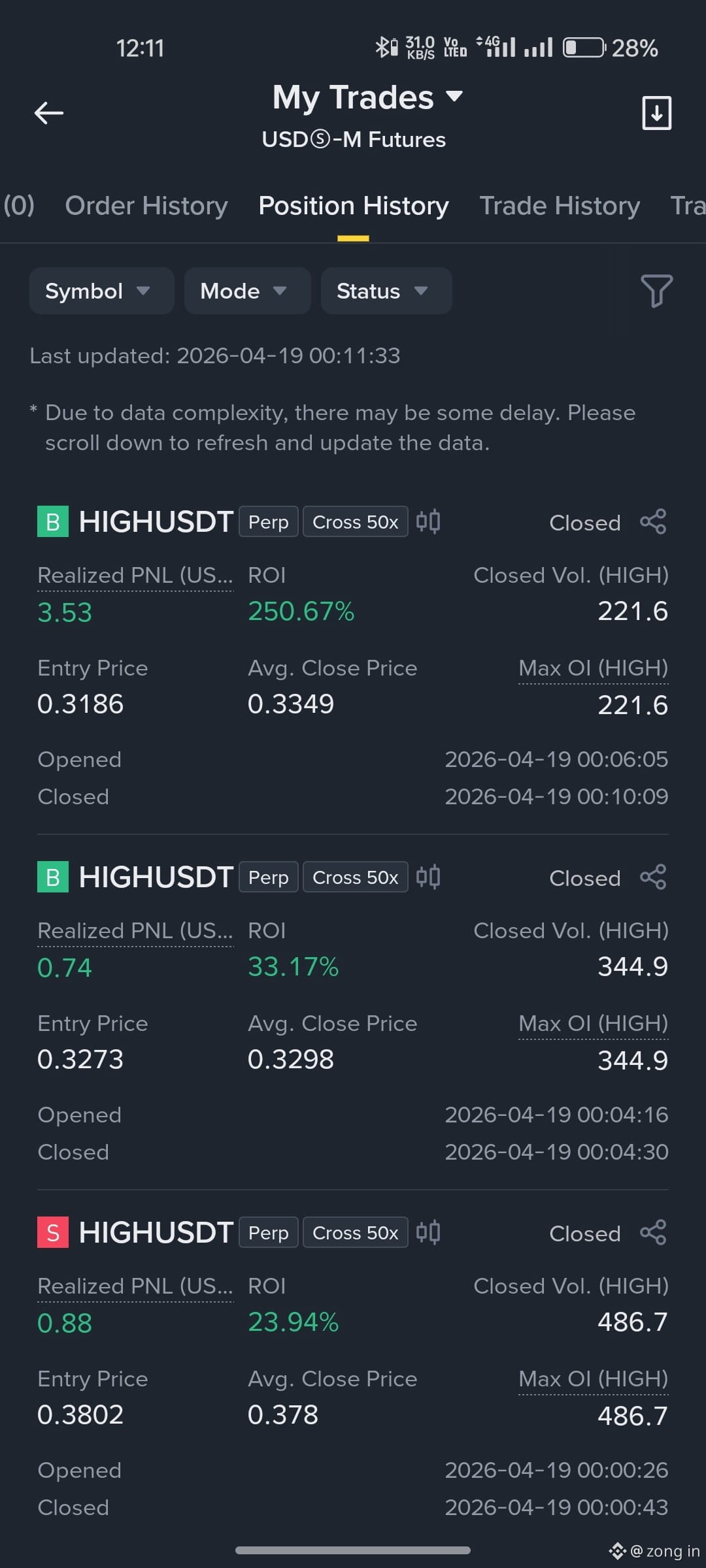The width and height of the screenshot is (706, 1568).
Task: Open candlestick chart icon for second HIGHUSDT
Action: tap(428, 877)
